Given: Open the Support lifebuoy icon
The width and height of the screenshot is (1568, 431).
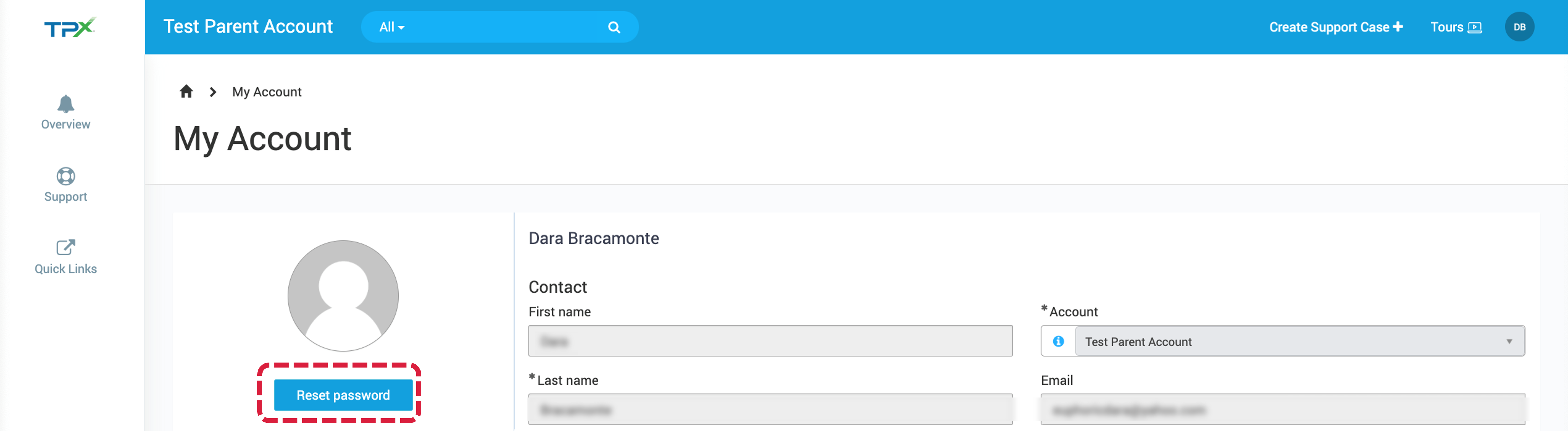Looking at the screenshot, I should pyautogui.click(x=66, y=176).
